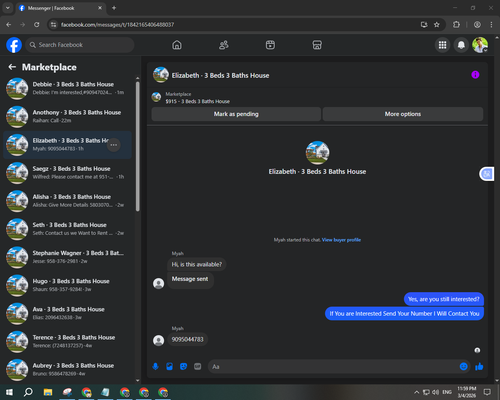Open Seth - 3 Beds 3 Baths conversation

68,229
